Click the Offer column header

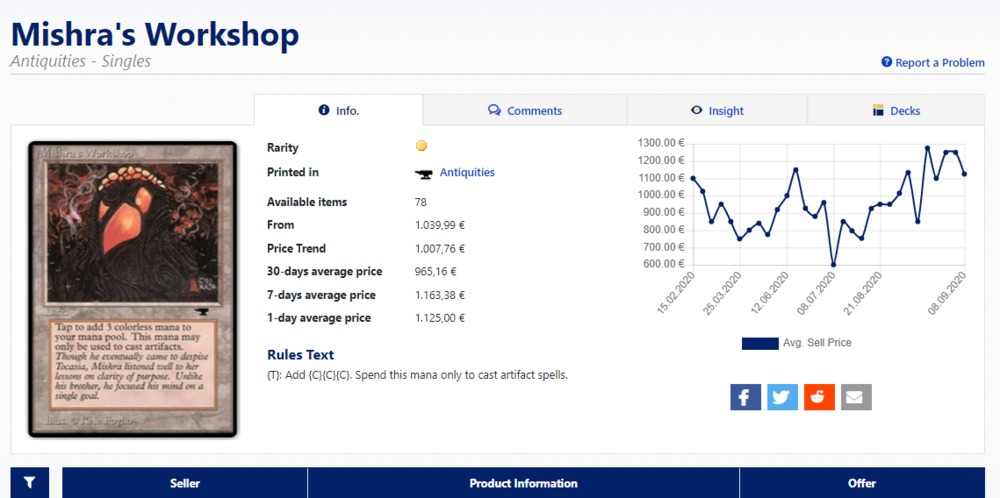861,483
